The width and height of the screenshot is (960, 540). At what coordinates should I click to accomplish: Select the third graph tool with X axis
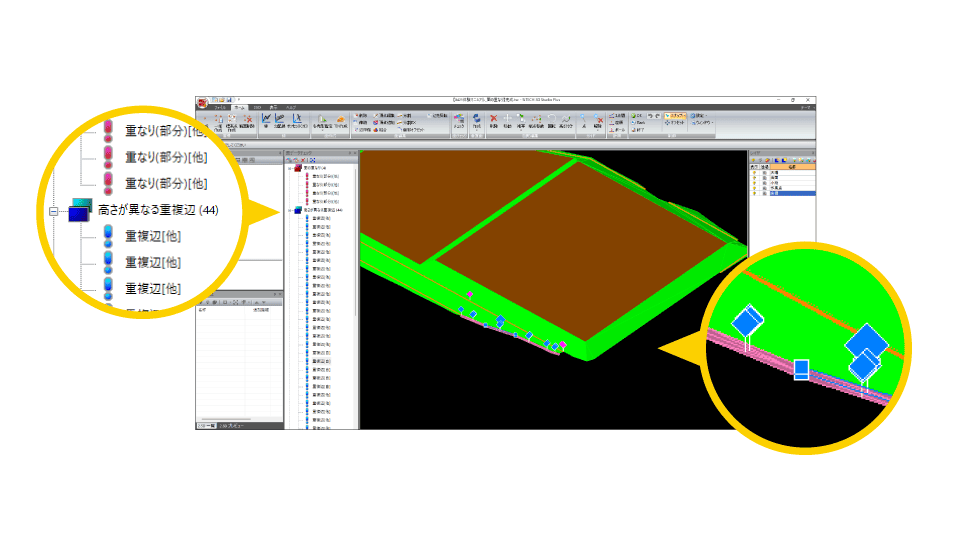298,120
